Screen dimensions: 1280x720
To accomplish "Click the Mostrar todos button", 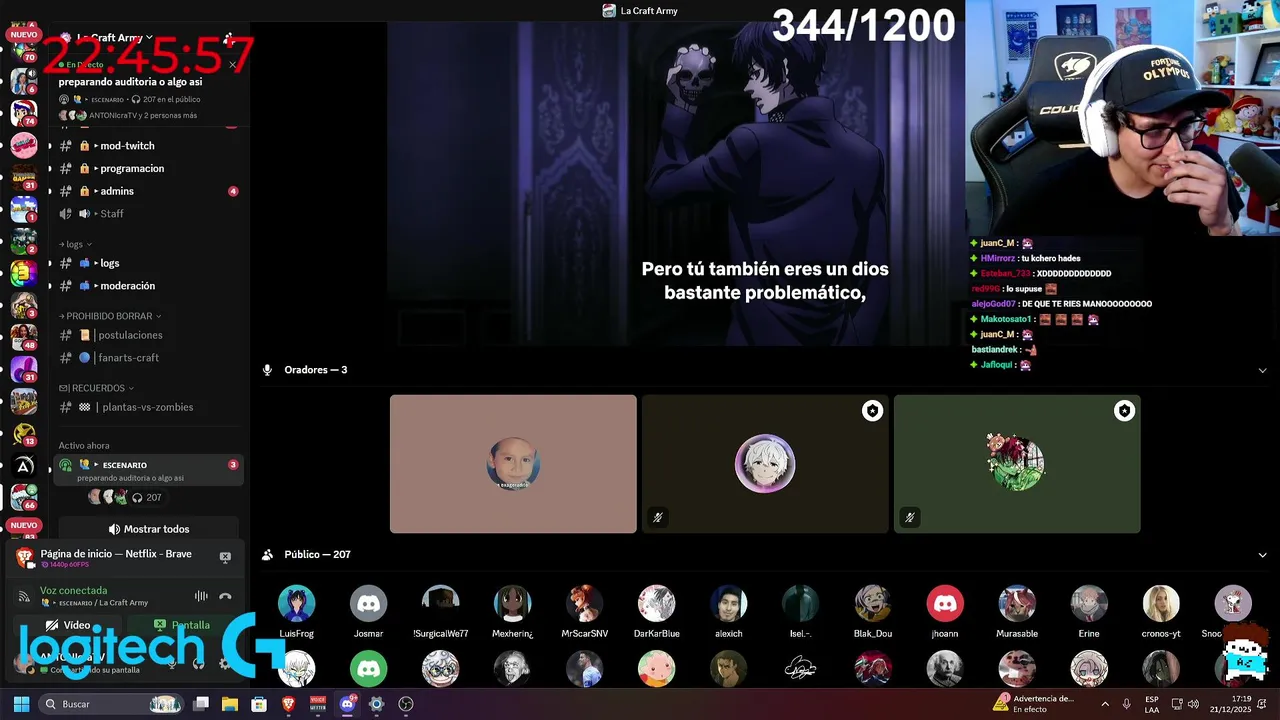I will tap(148, 529).
